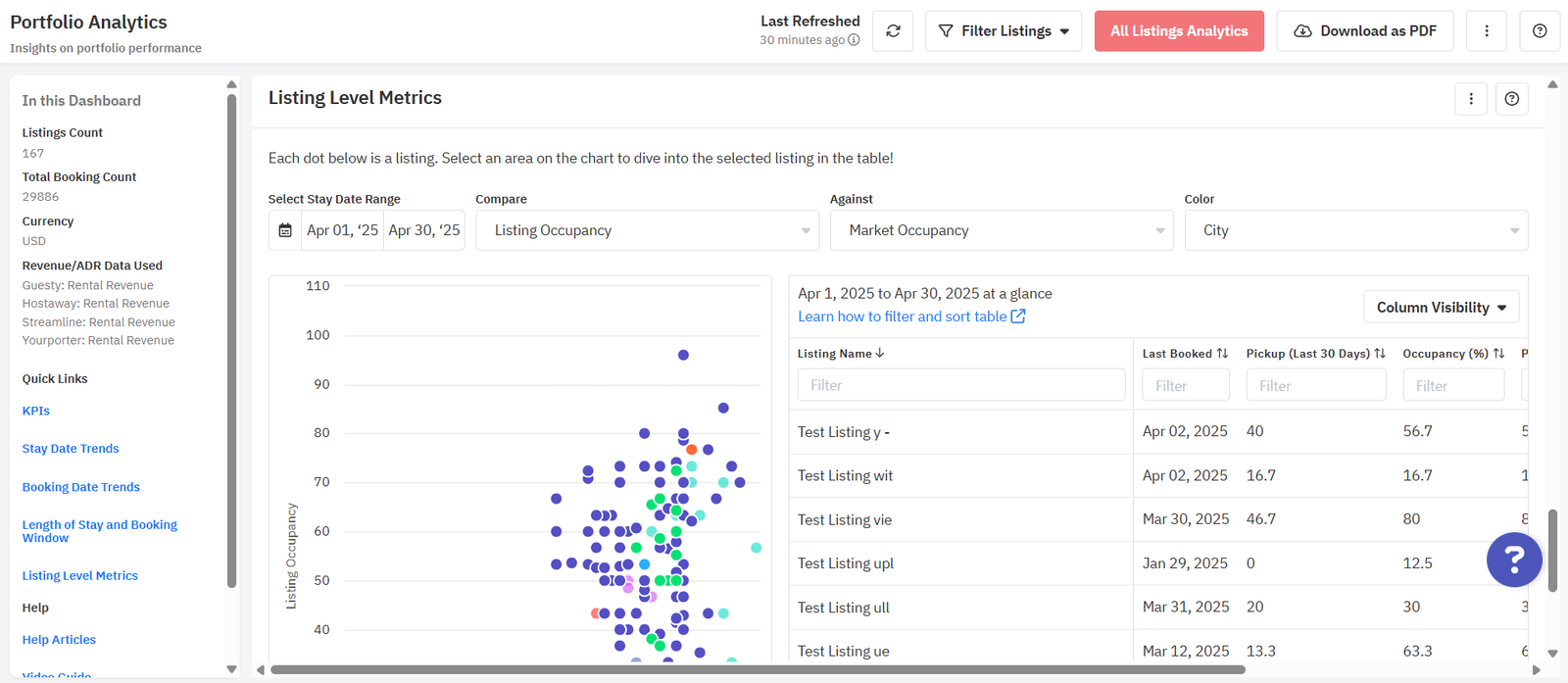
Task: Click the Pickup filter field
Action: [x=1316, y=385]
